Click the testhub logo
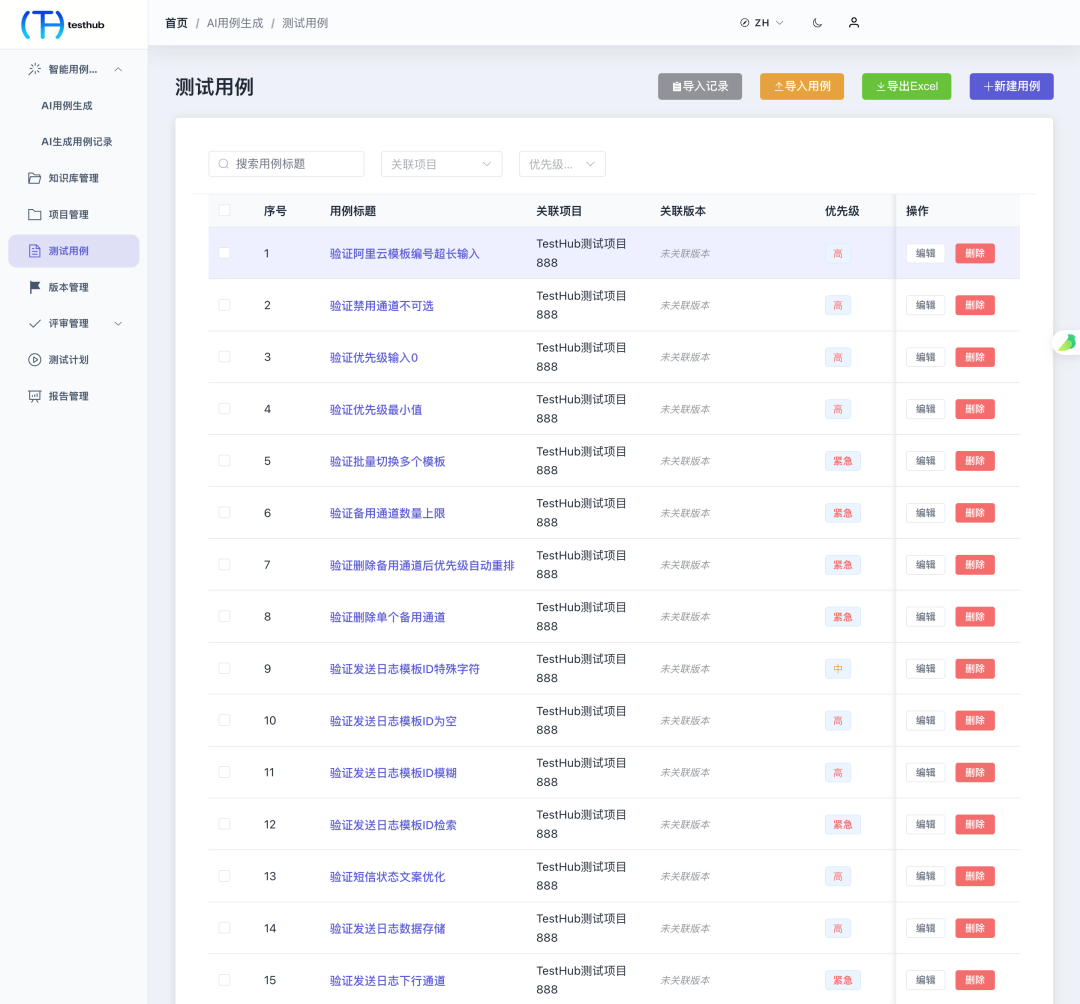This screenshot has height=1004, width=1080. (63, 24)
